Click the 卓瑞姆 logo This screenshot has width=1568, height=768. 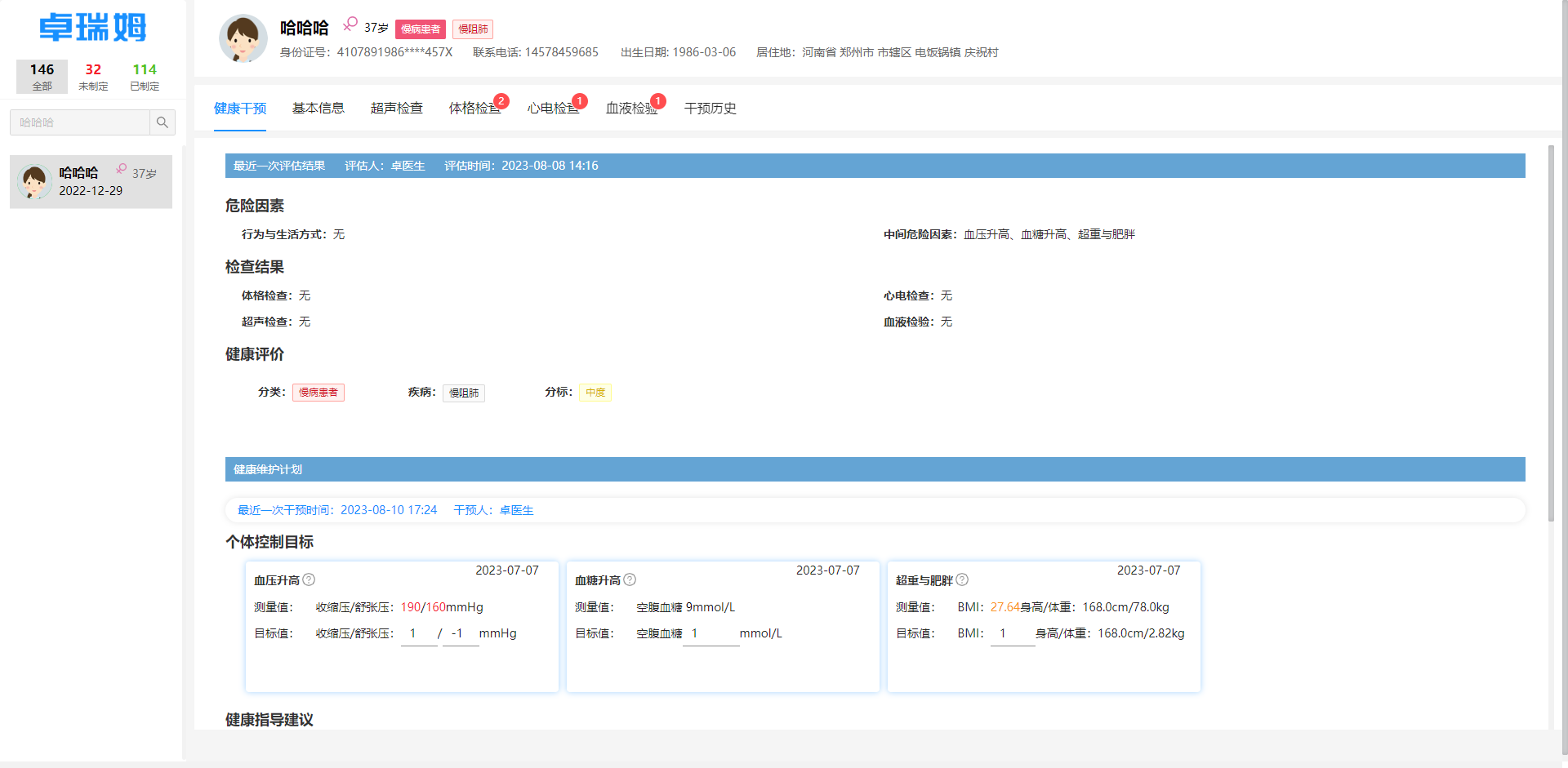pyautogui.click(x=91, y=27)
